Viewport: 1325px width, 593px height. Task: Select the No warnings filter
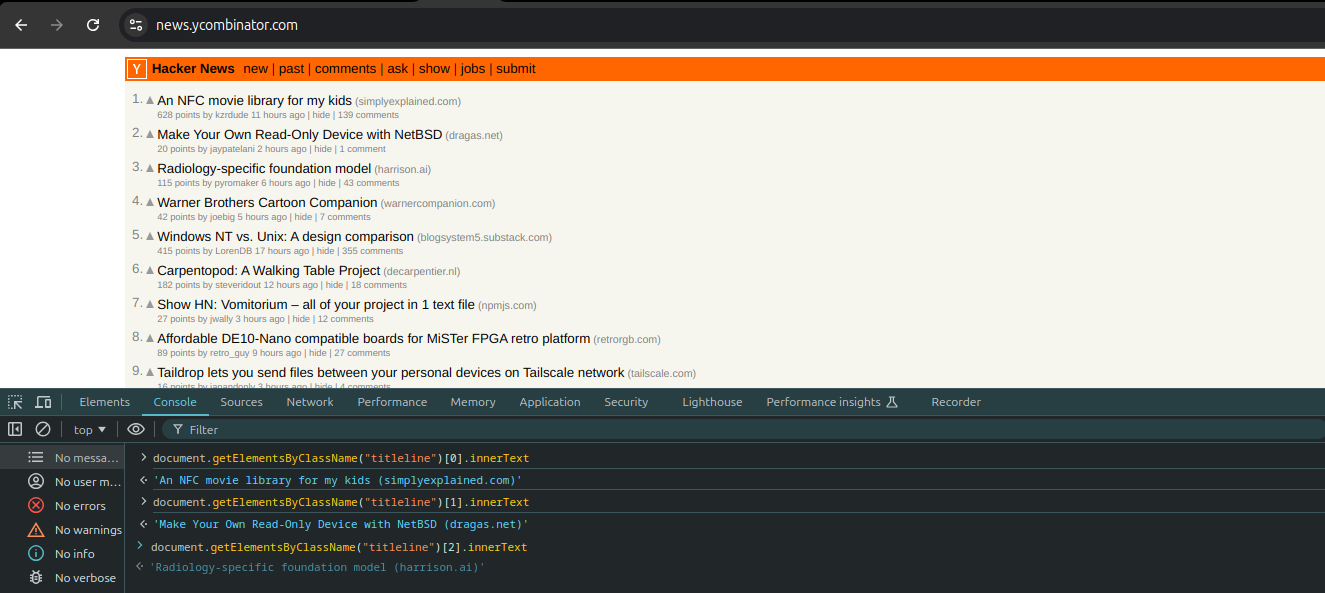point(62,530)
